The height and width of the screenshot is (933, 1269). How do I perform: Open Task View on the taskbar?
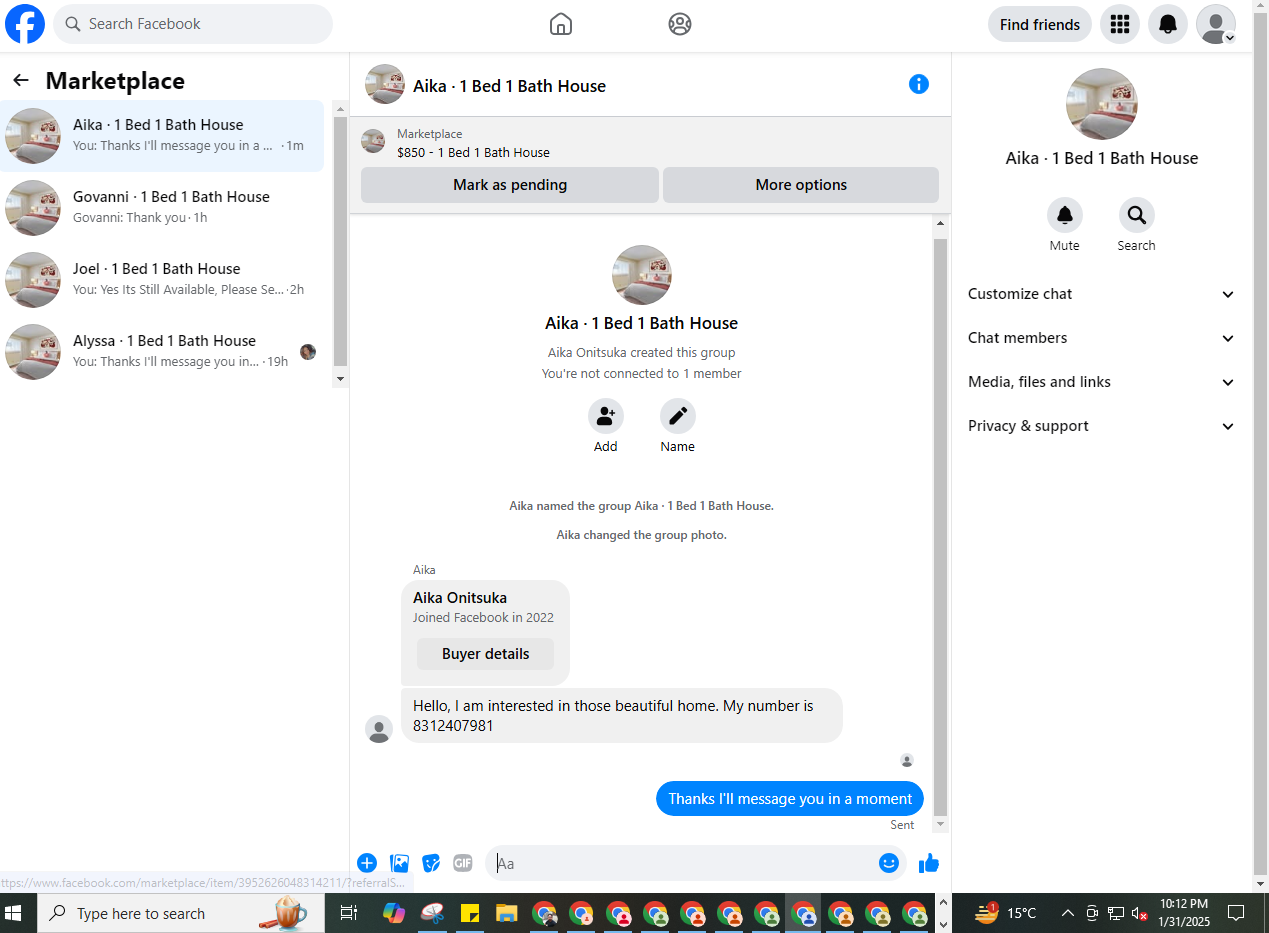click(348, 913)
